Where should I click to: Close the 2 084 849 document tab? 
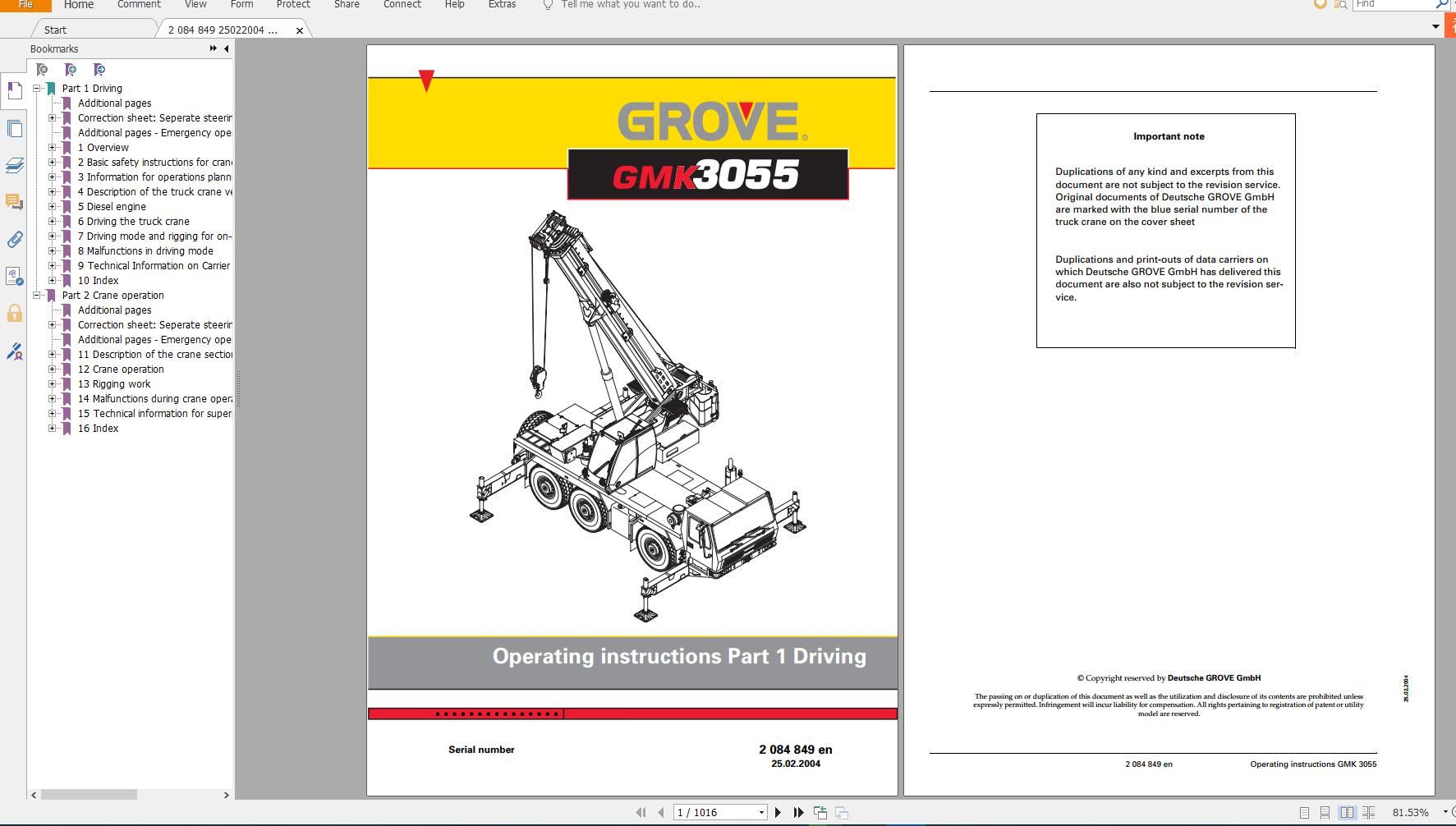click(x=300, y=30)
